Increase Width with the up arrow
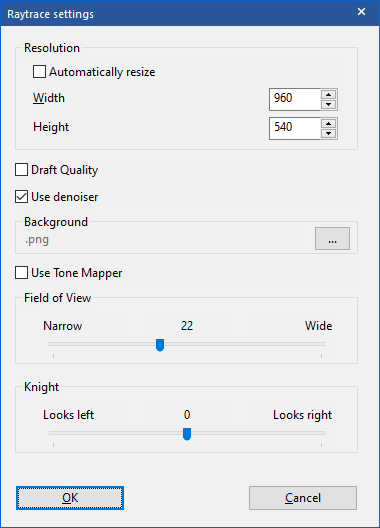380x528 pixels. tap(328, 95)
